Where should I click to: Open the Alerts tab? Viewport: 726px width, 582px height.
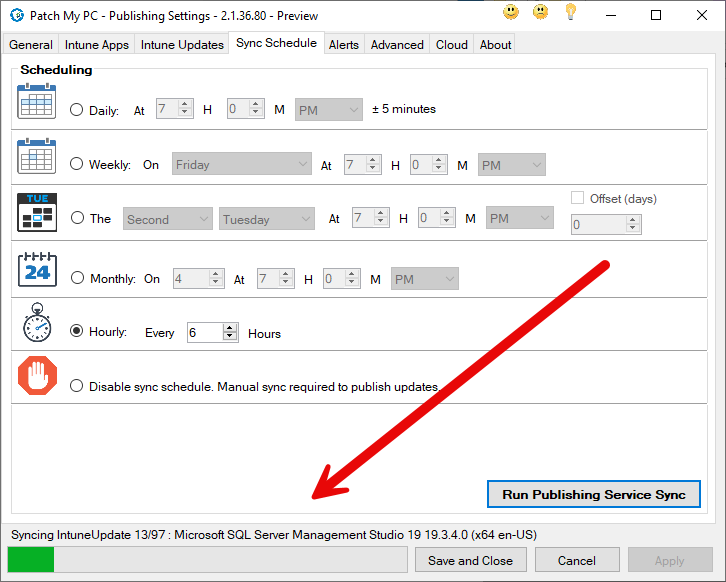tap(344, 44)
